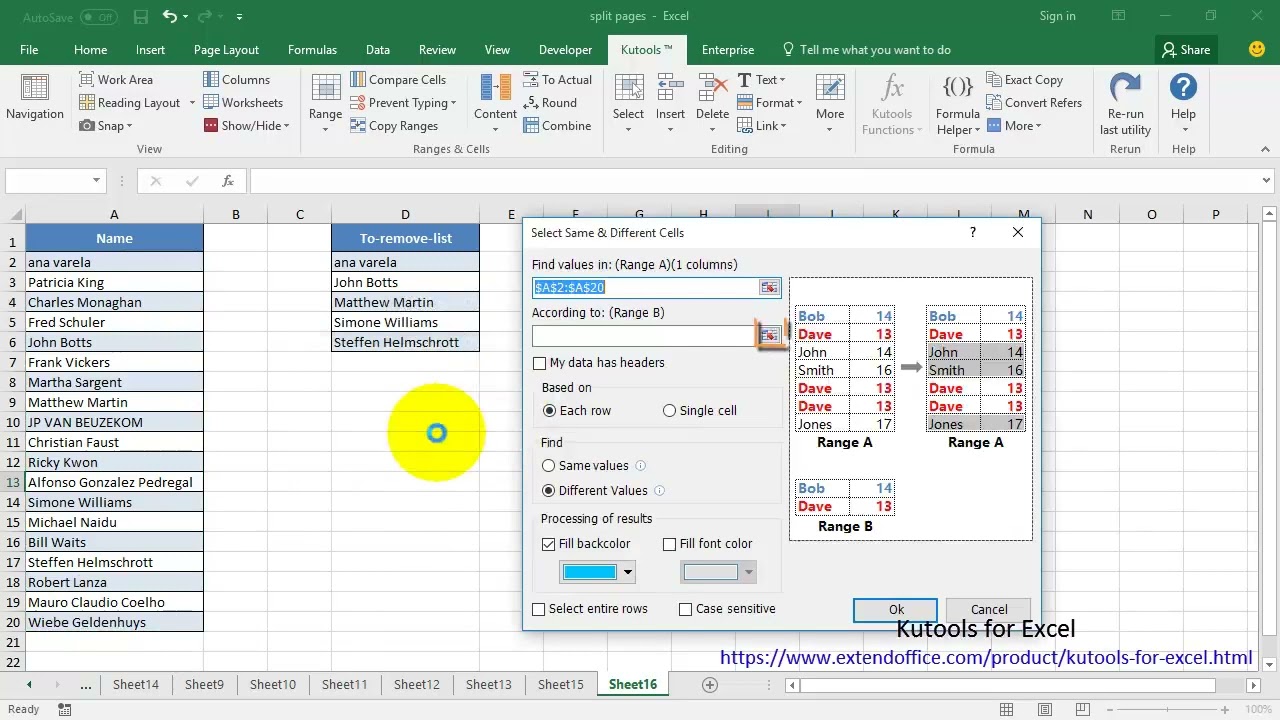This screenshot has width=1280, height=720.
Task: Click the Range A selector icon
Action: pos(768,288)
